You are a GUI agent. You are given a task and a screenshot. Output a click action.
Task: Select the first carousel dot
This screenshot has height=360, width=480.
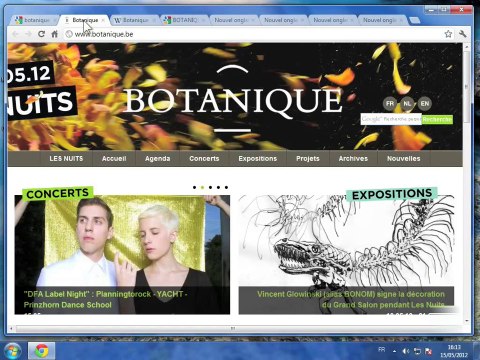[x=194, y=187]
